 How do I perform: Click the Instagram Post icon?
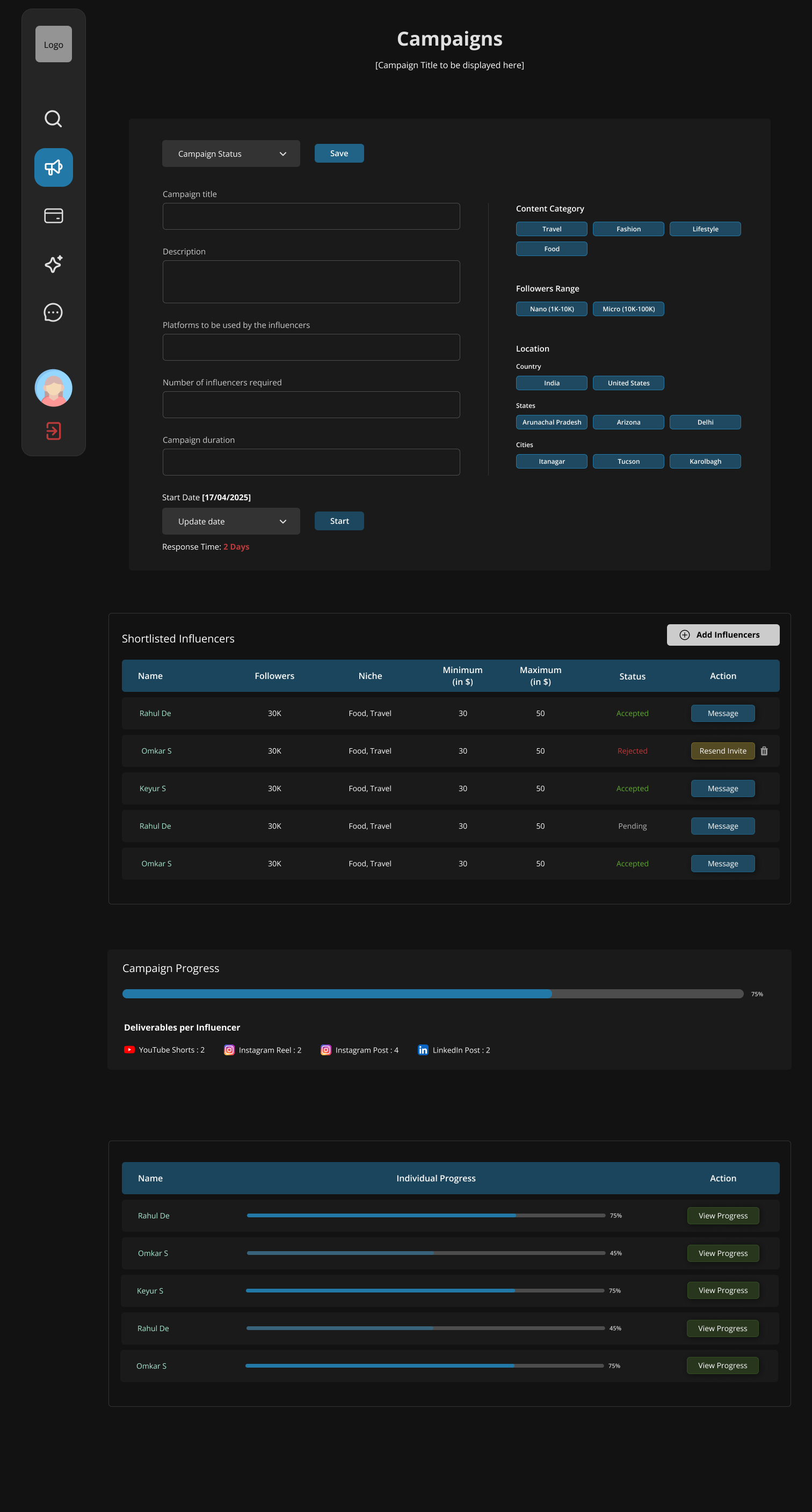point(326,1049)
